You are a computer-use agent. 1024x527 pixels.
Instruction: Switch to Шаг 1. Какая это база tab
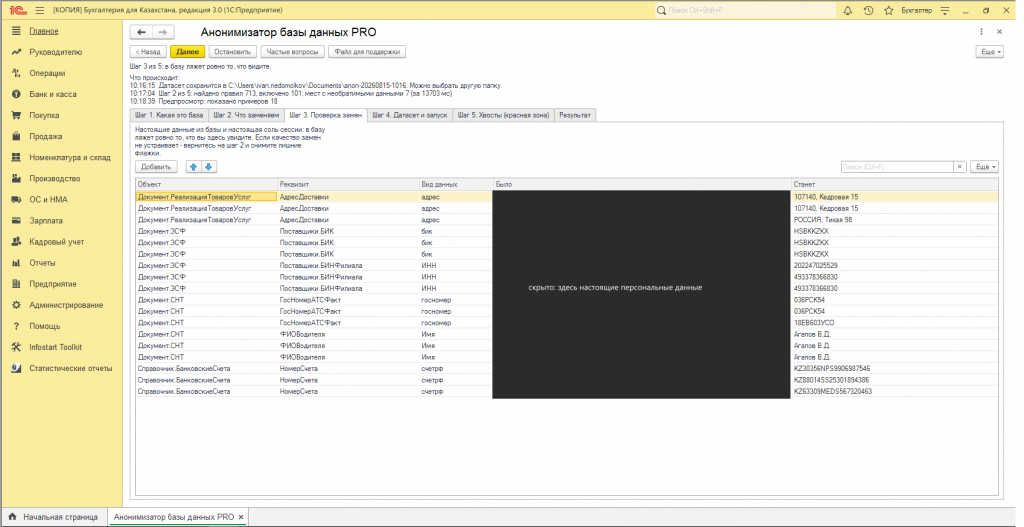click(x=169, y=115)
